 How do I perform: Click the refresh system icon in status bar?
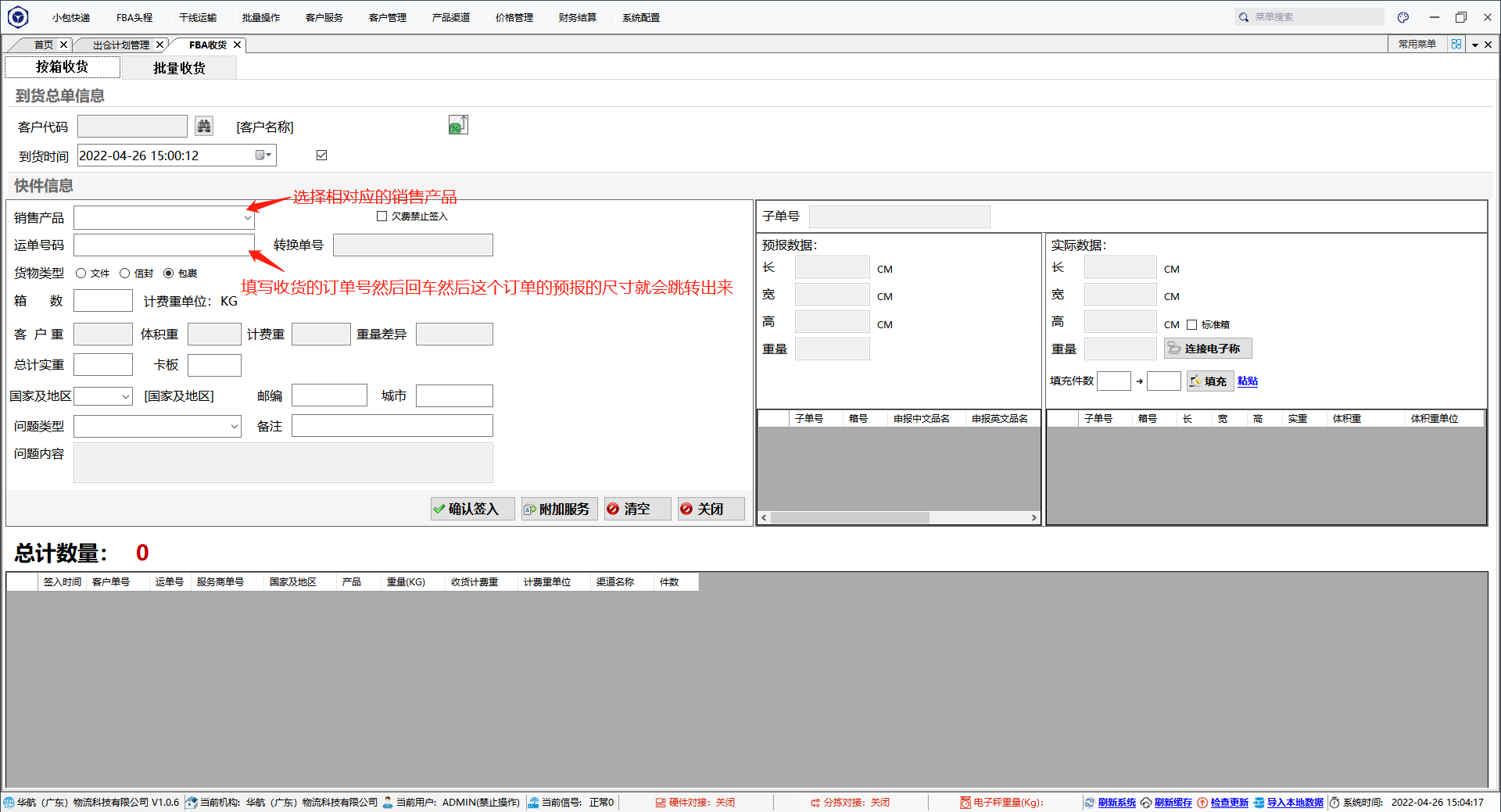click(x=1090, y=803)
